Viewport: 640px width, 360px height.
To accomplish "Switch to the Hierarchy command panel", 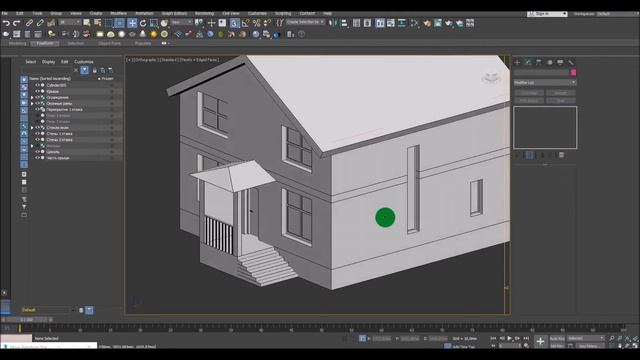I will tap(539, 62).
